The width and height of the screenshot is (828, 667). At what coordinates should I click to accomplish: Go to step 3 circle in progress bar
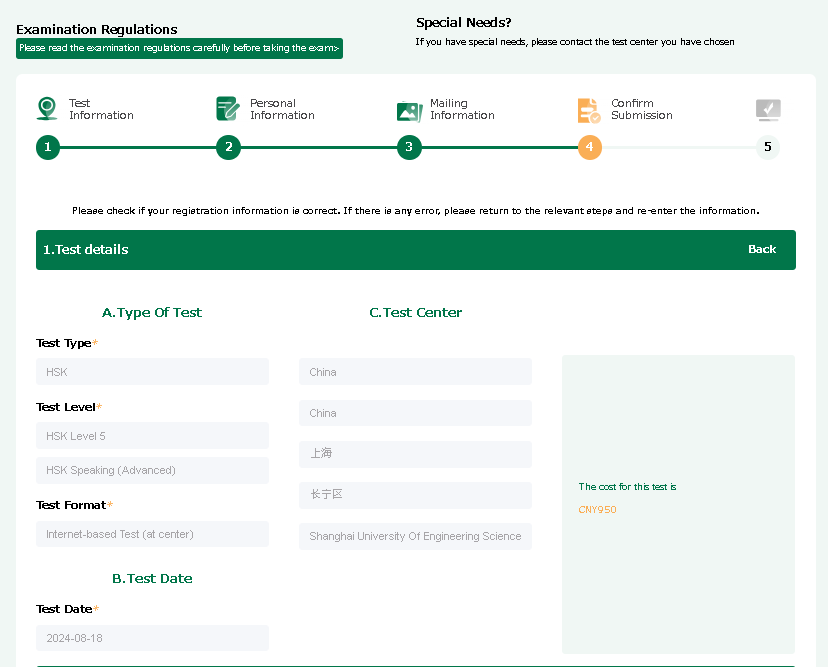[x=409, y=147]
